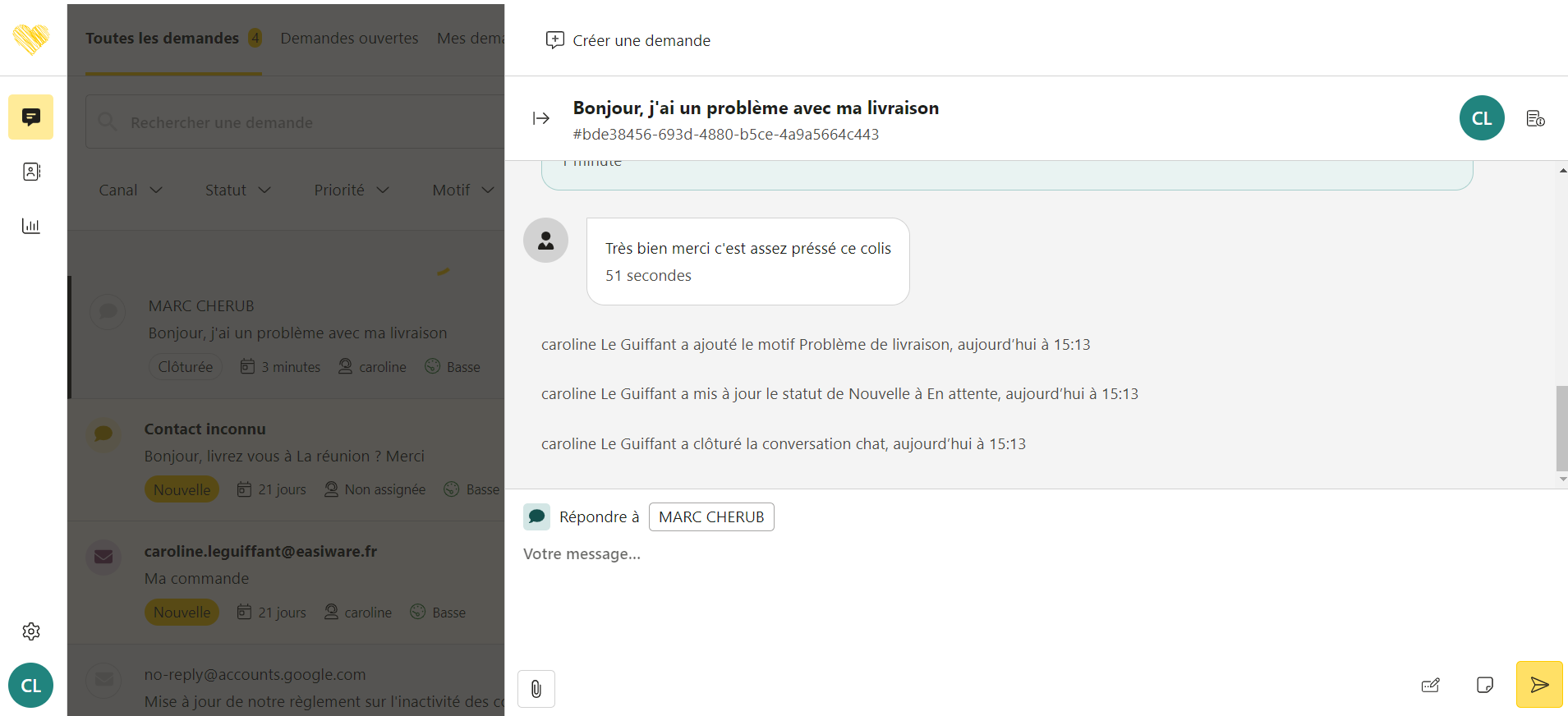
Task: Open the contacts sidebar icon
Action: (x=30, y=172)
